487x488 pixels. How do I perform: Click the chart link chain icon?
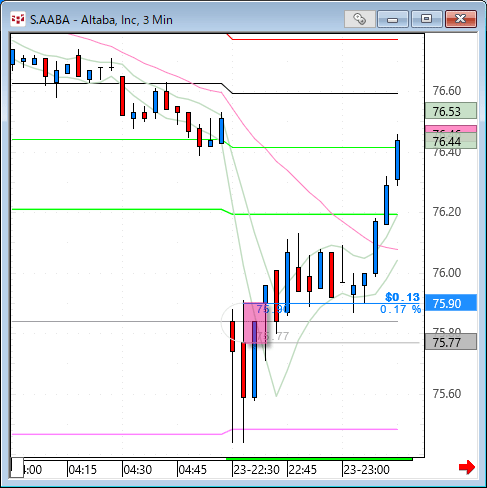(x=360, y=19)
